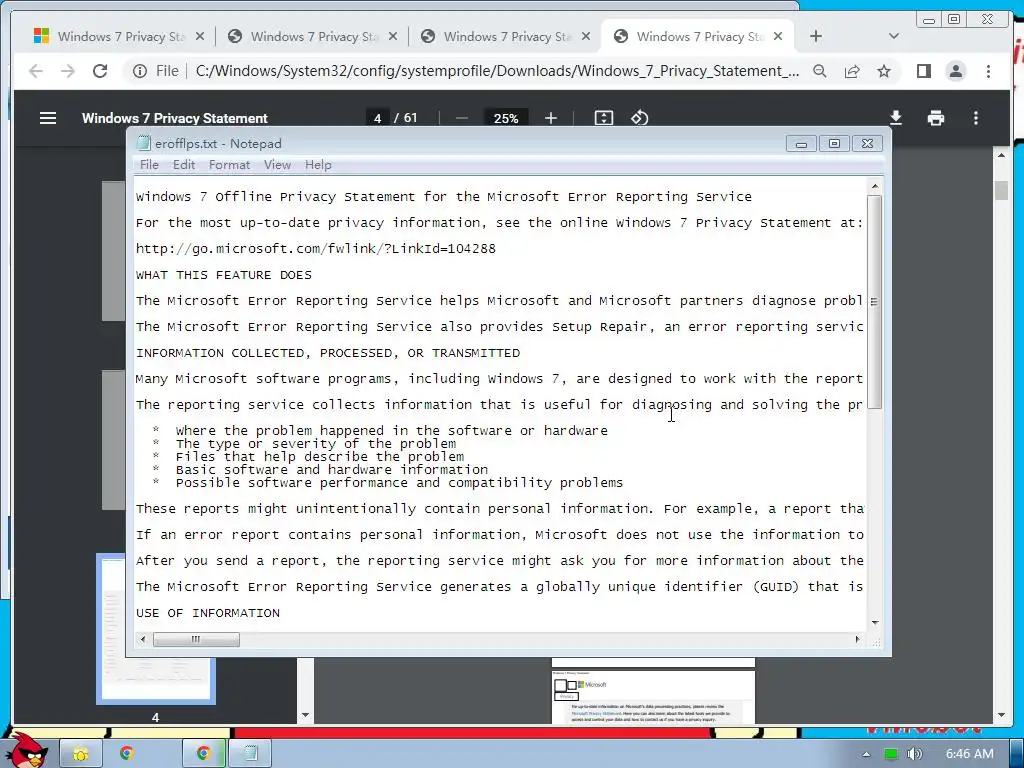The height and width of the screenshot is (768, 1024).
Task: Open Notepad's View menu
Action: pos(277,165)
